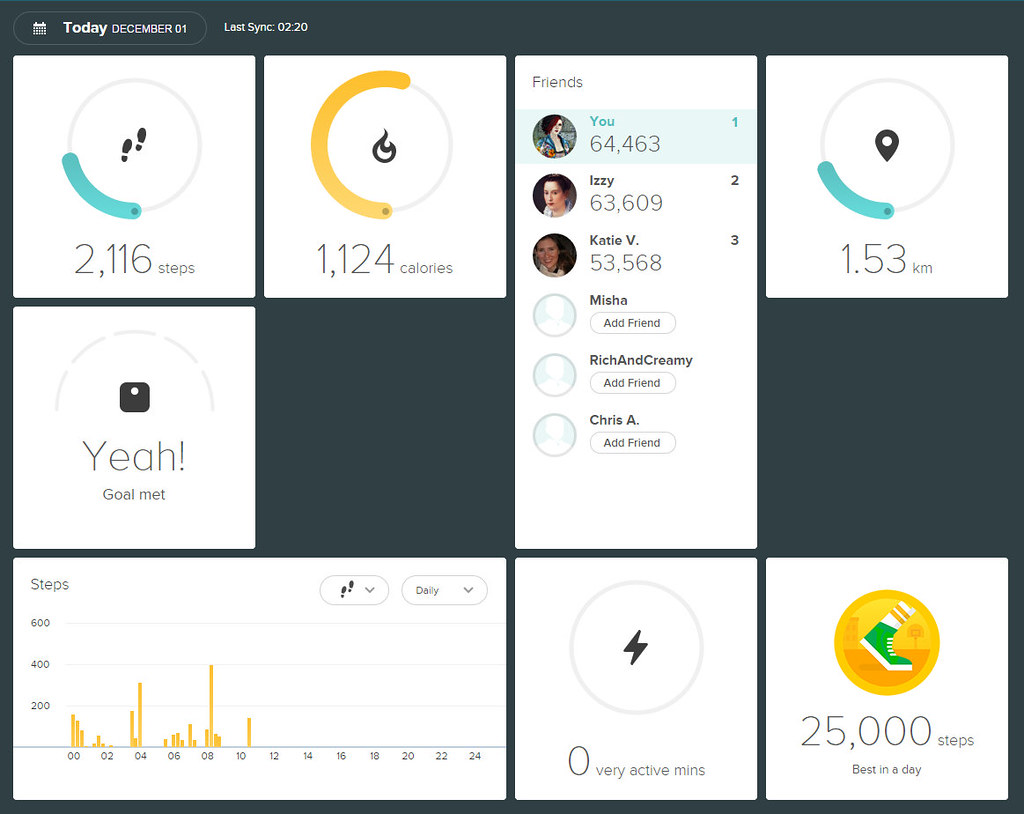
Task: Click the teal steps progress ring
Action: [x=134, y=148]
